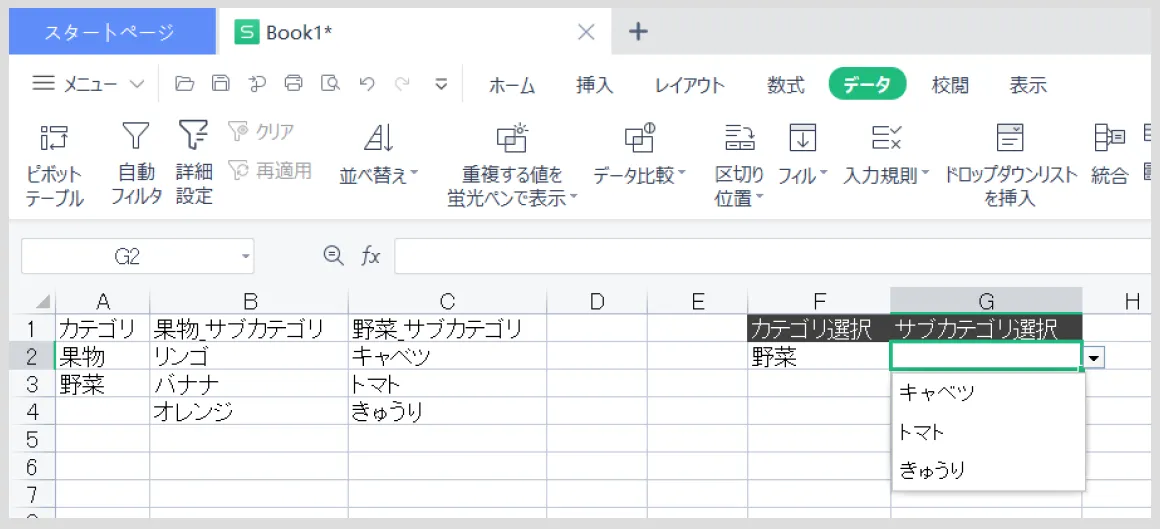Click the insert dropdown list (ドロップダウンリストを挿入) icon
This screenshot has width=1160, height=529.
pyautogui.click(x=1010, y=138)
